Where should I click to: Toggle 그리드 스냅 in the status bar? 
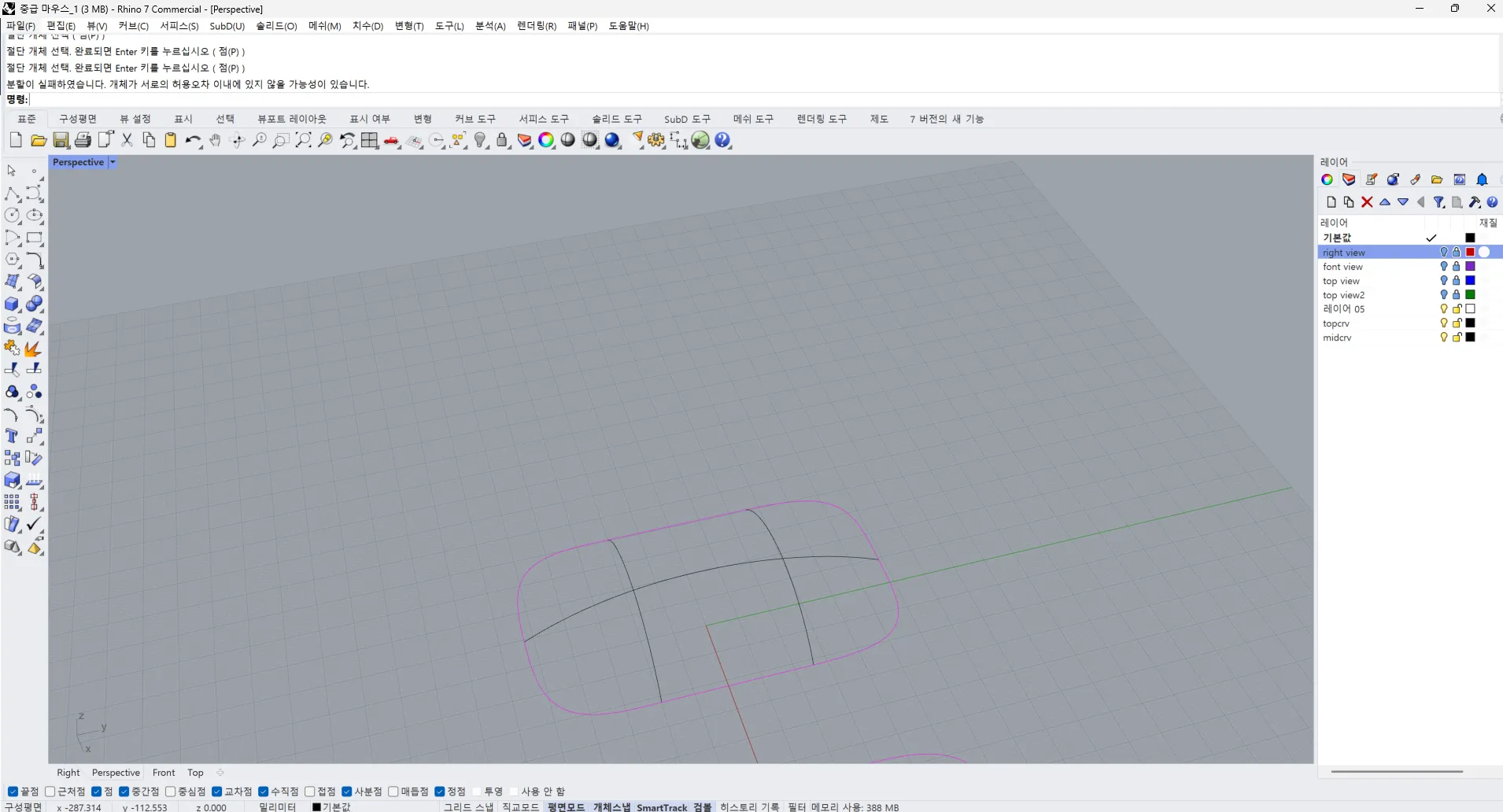(469, 806)
